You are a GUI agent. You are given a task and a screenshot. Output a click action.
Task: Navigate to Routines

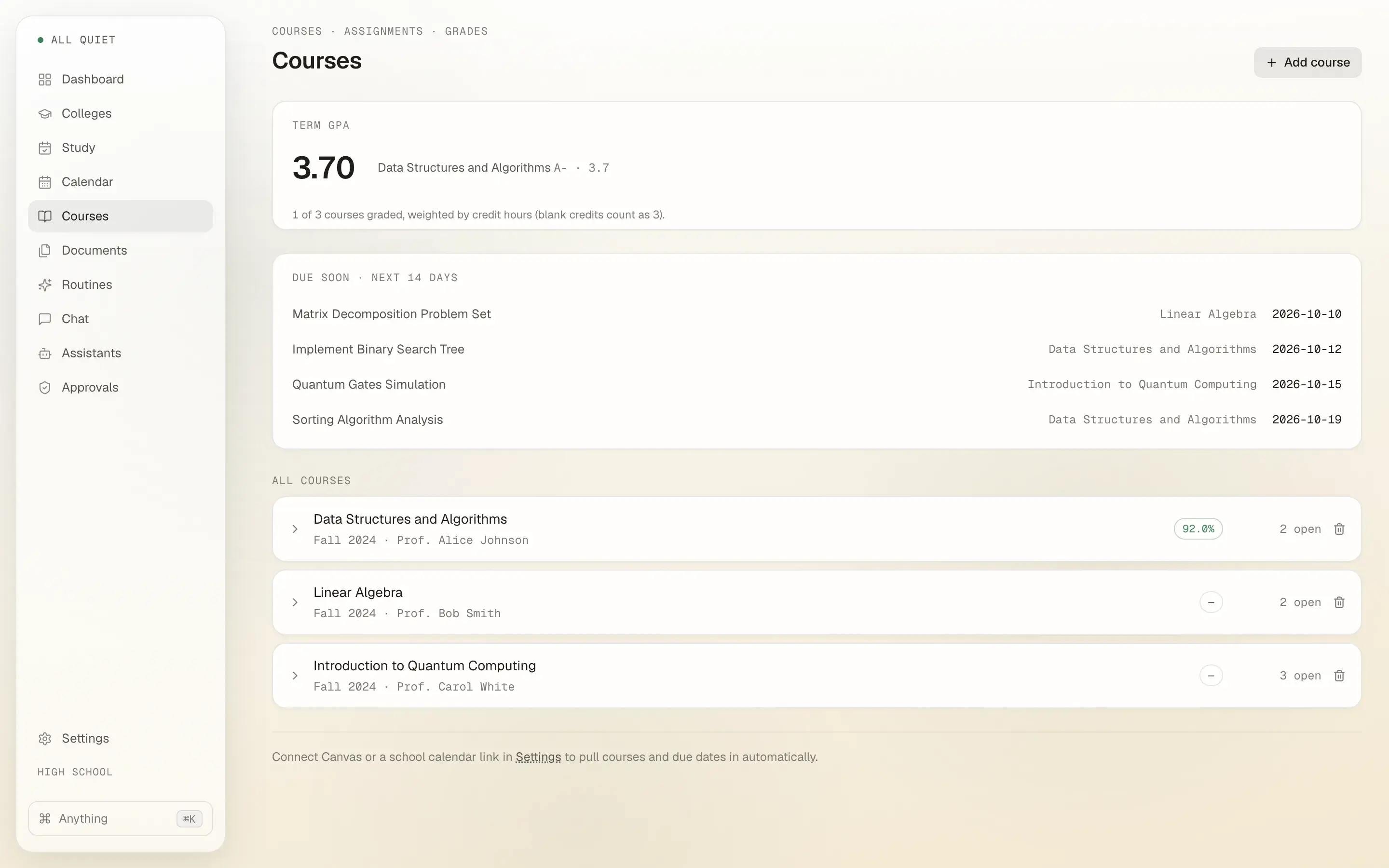(x=121, y=285)
